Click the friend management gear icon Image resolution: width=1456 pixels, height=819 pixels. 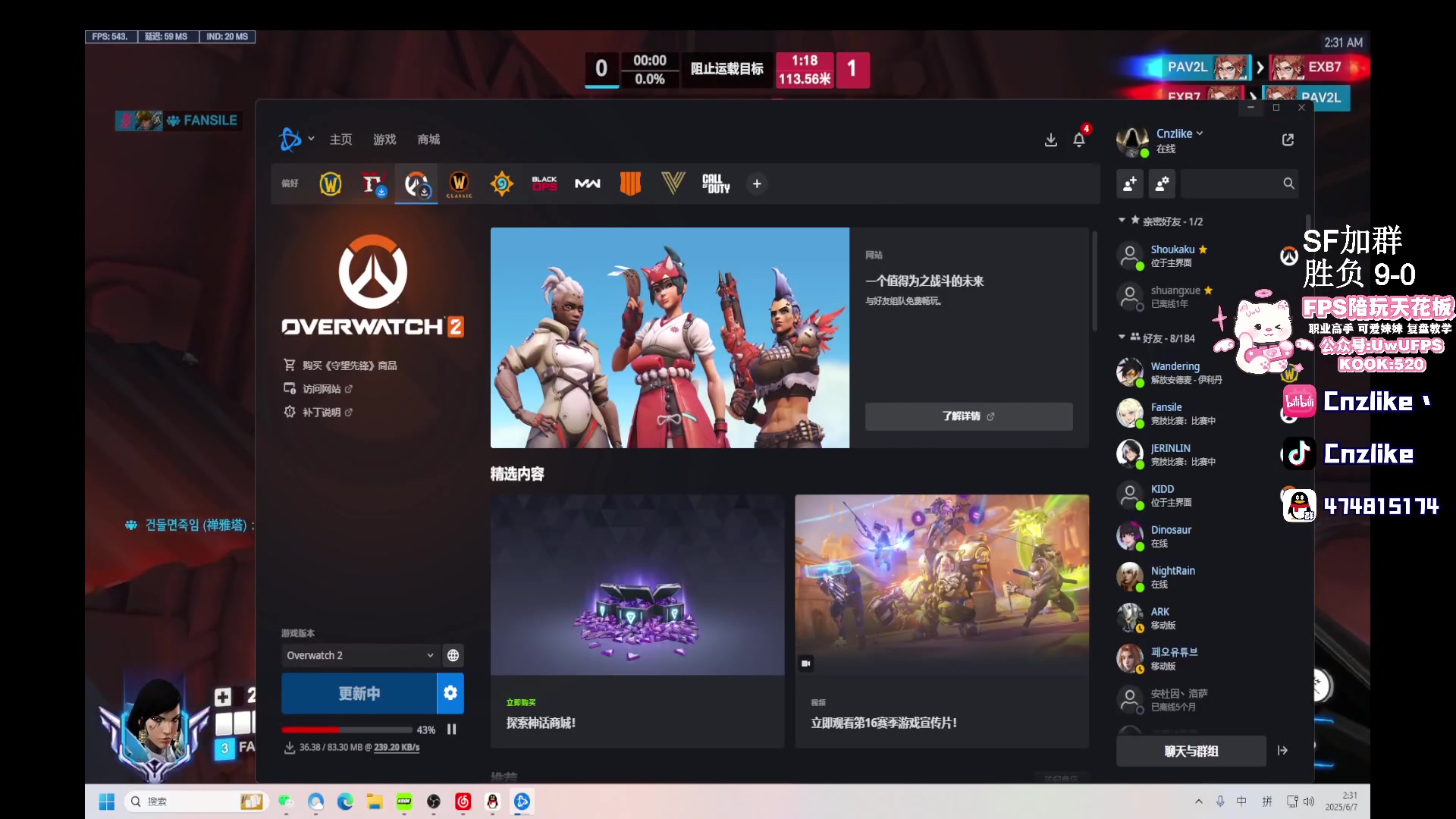[1163, 184]
